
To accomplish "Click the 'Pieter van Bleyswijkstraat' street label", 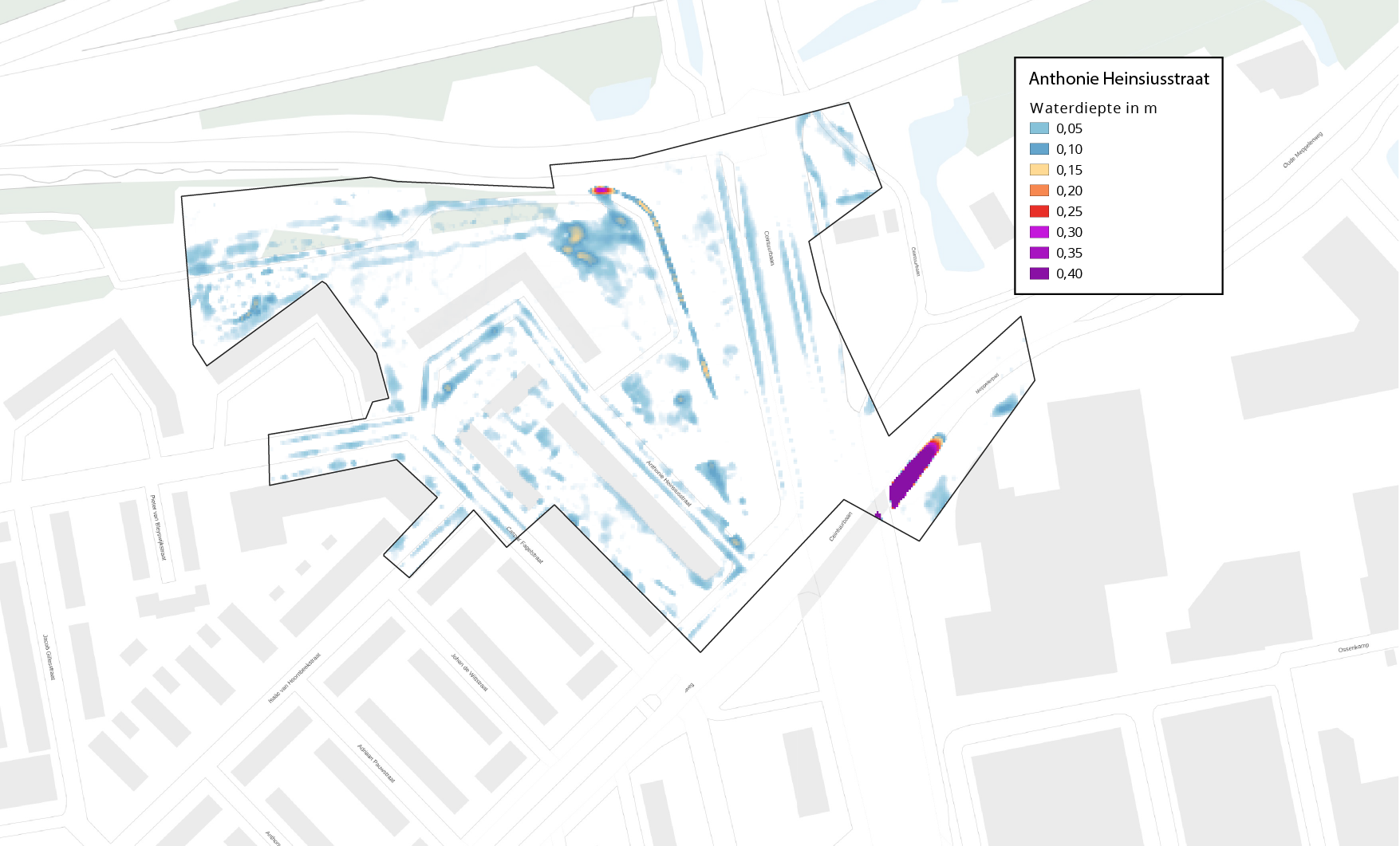I will [158, 528].
